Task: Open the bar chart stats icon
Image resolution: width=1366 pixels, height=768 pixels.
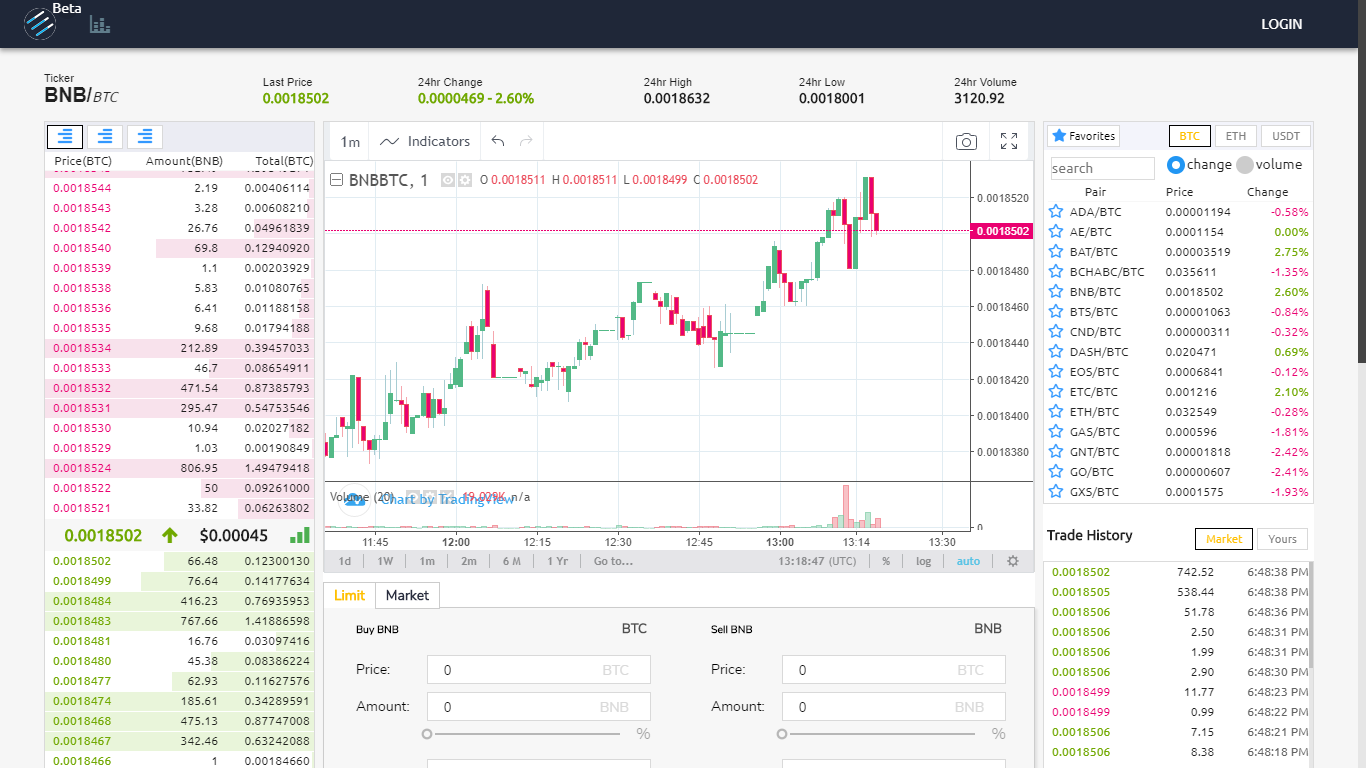Action: coord(99,23)
